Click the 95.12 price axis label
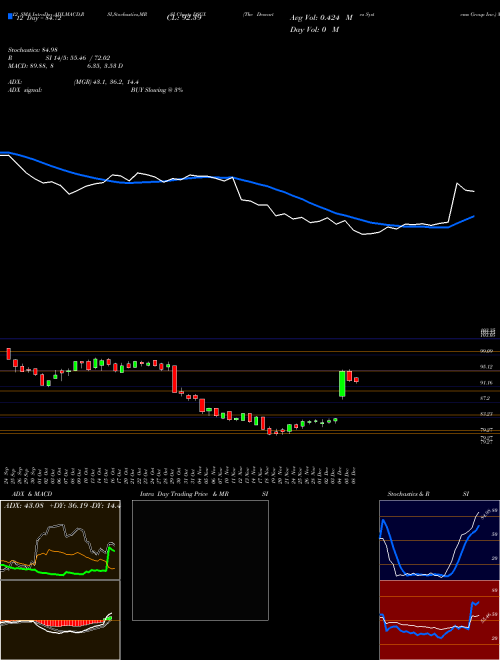Viewport: 500px width, 660px height. [486, 367]
